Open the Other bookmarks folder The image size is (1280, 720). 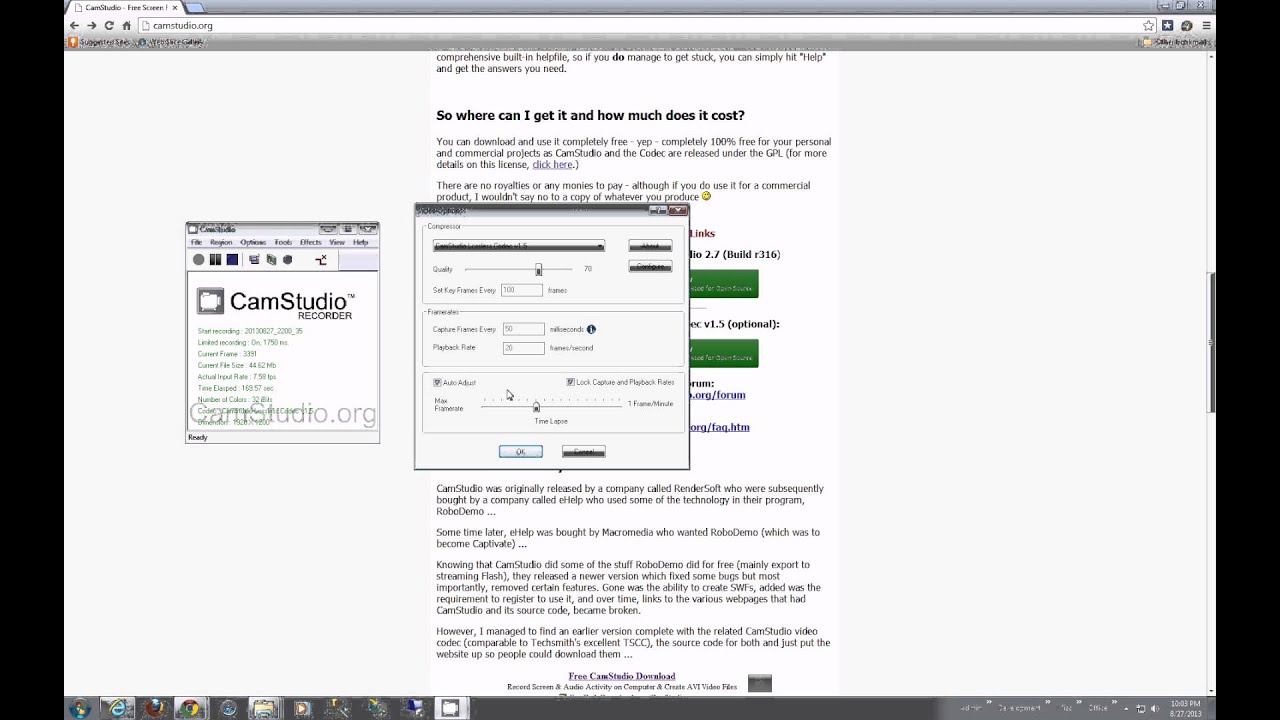coord(1177,42)
